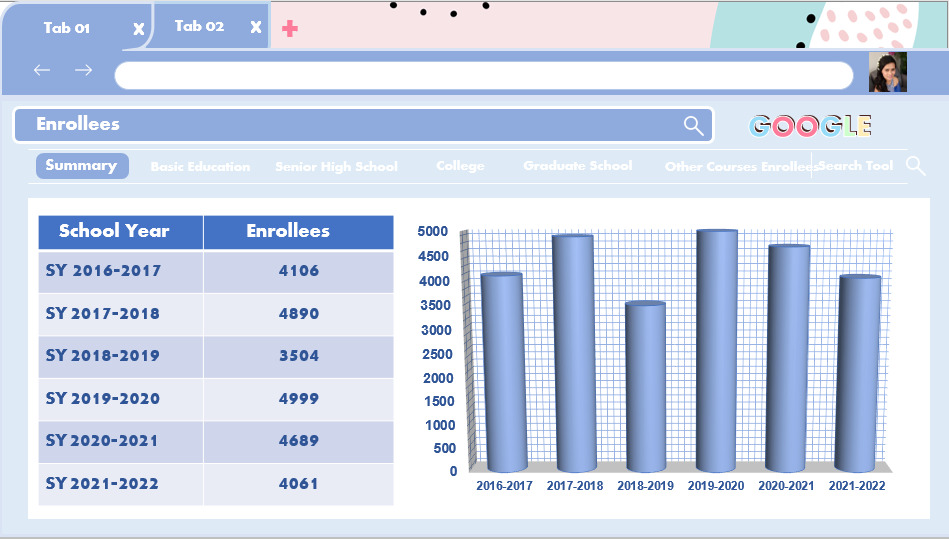Select the Summary tab

[82, 166]
